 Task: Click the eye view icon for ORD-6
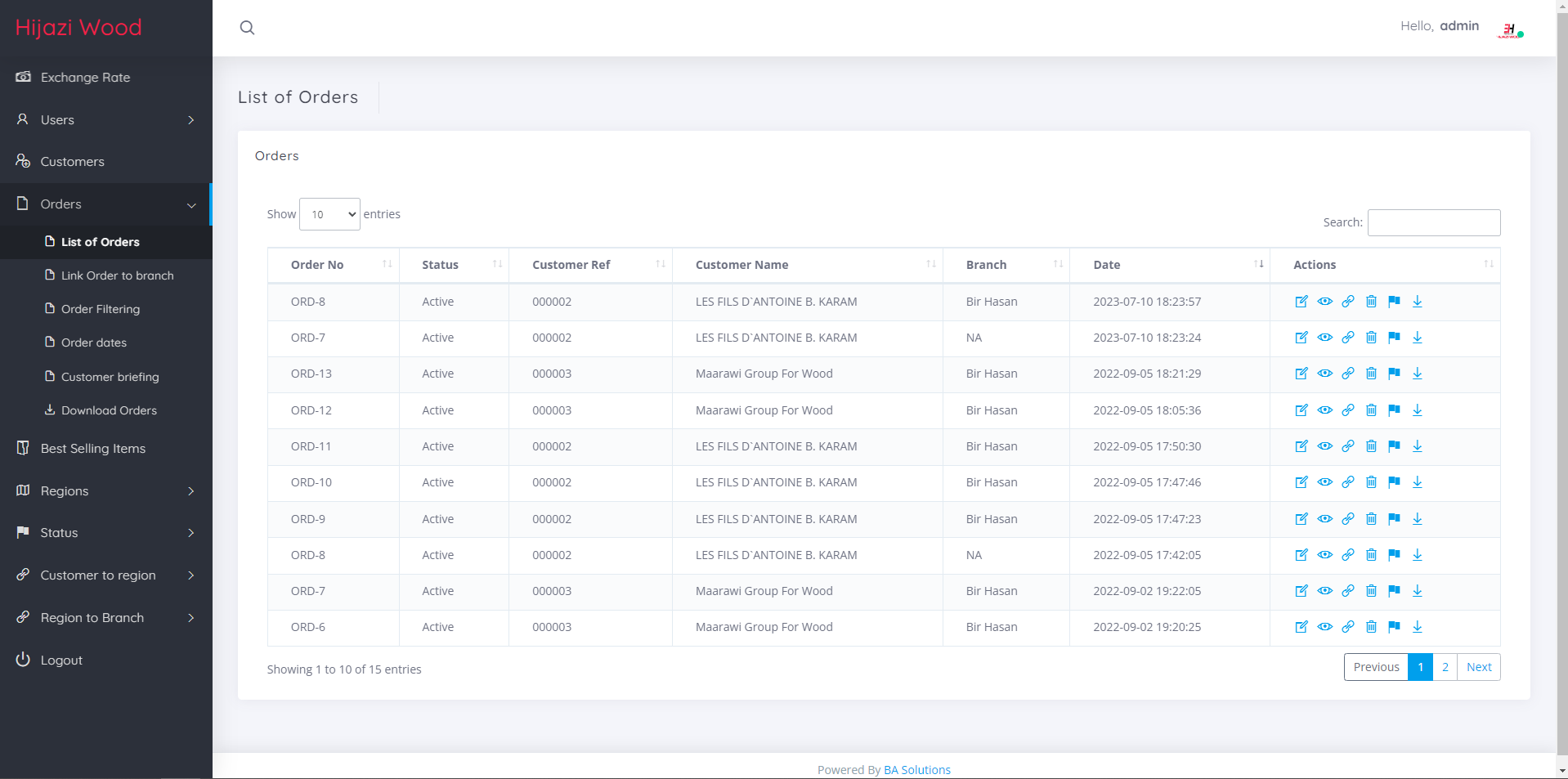click(x=1324, y=627)
